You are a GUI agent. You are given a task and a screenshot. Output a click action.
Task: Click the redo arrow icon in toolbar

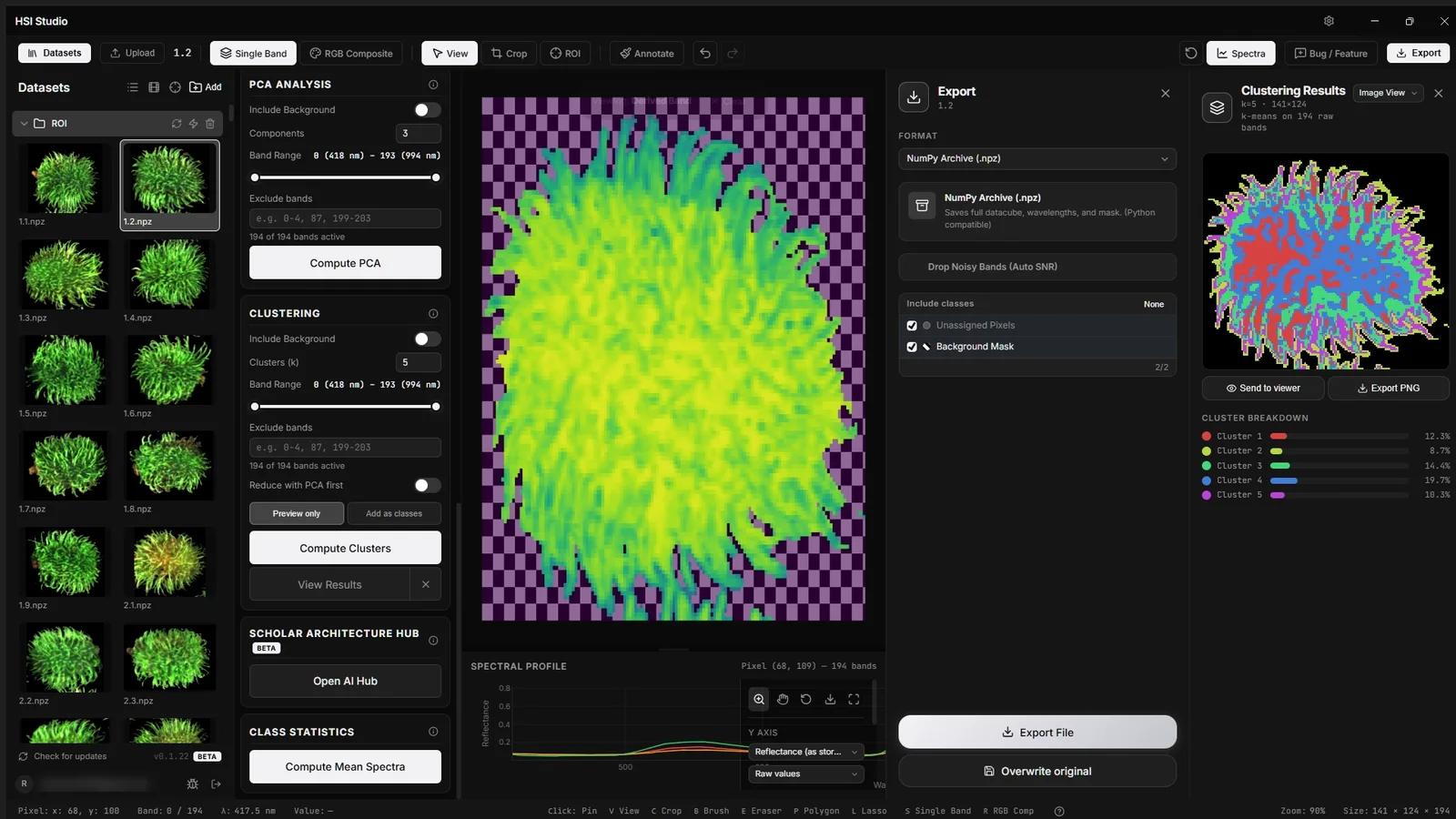click(733, 54)
